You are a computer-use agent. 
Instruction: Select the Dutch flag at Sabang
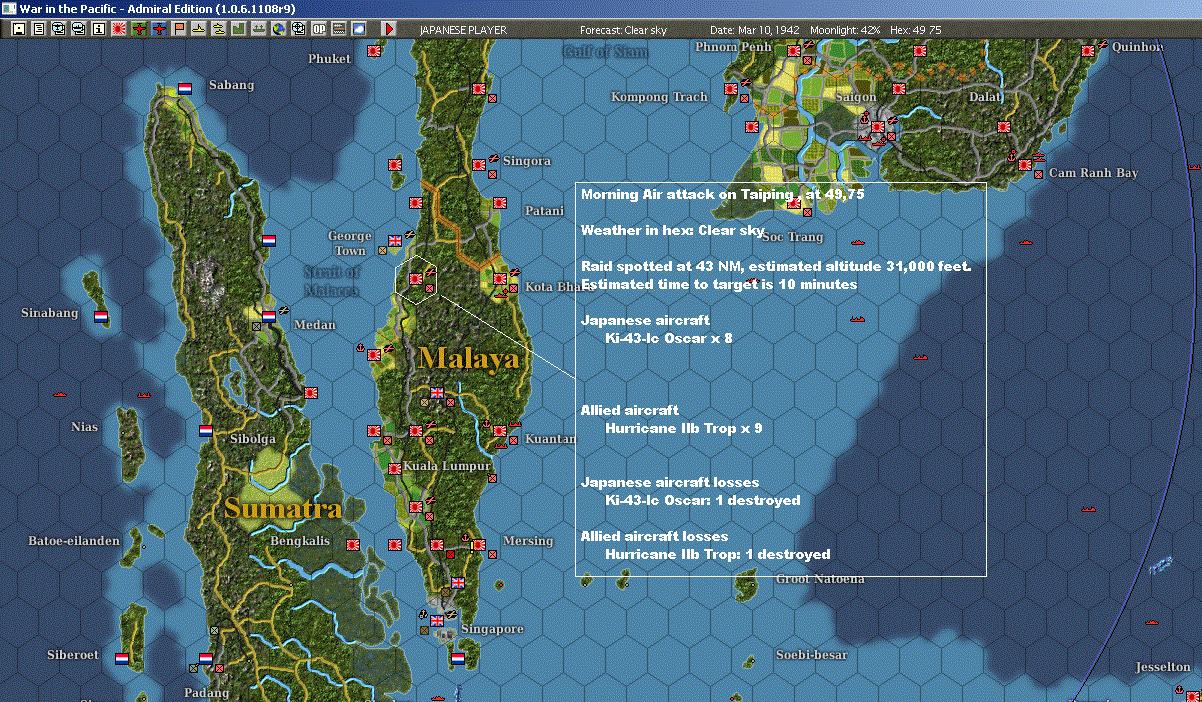pyautogui.click(x=184, y=88)
